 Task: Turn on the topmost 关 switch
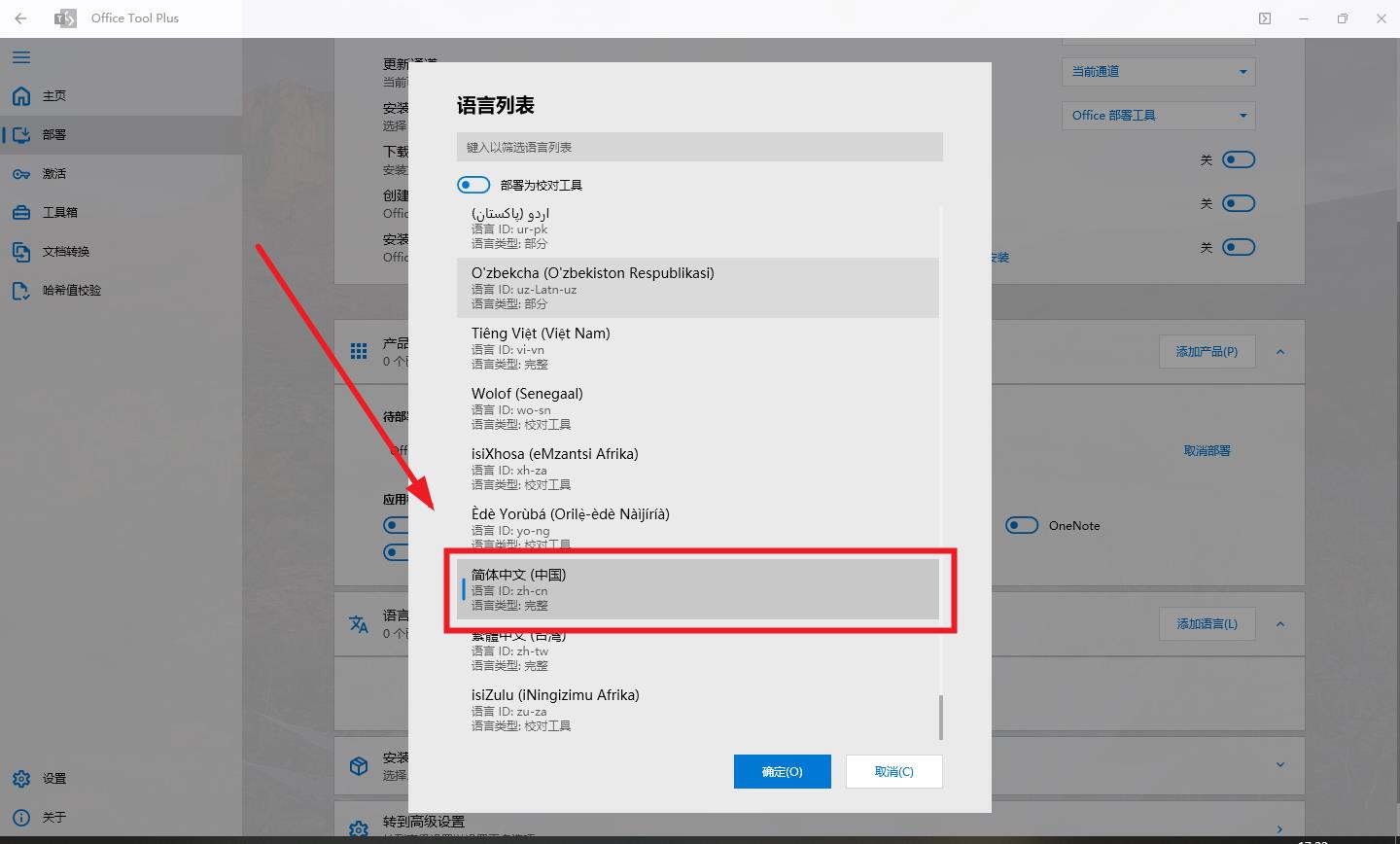[x=1239, y=158]
